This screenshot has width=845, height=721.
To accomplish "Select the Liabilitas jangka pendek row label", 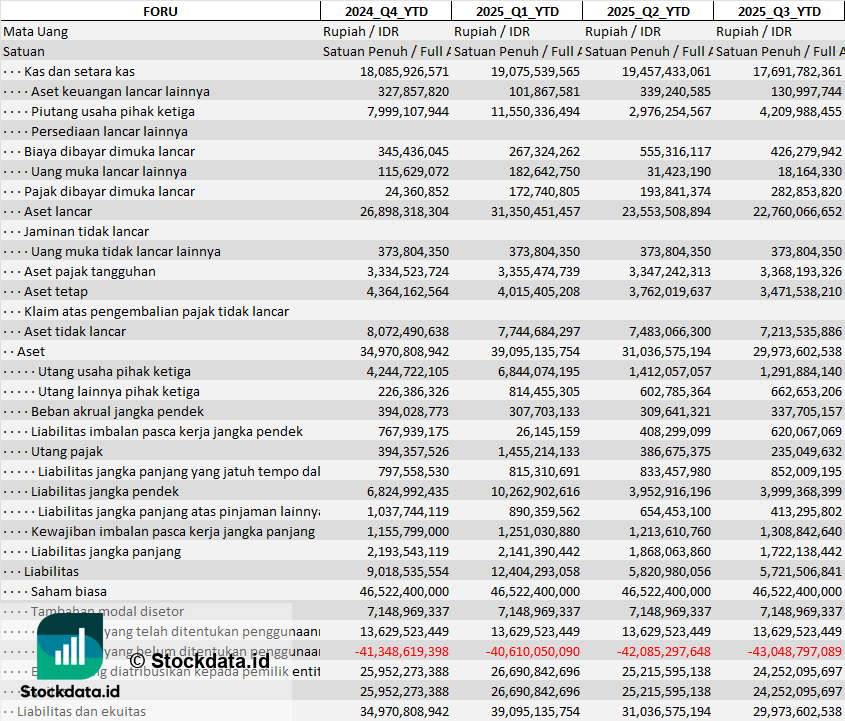I will tap(105, 491).
